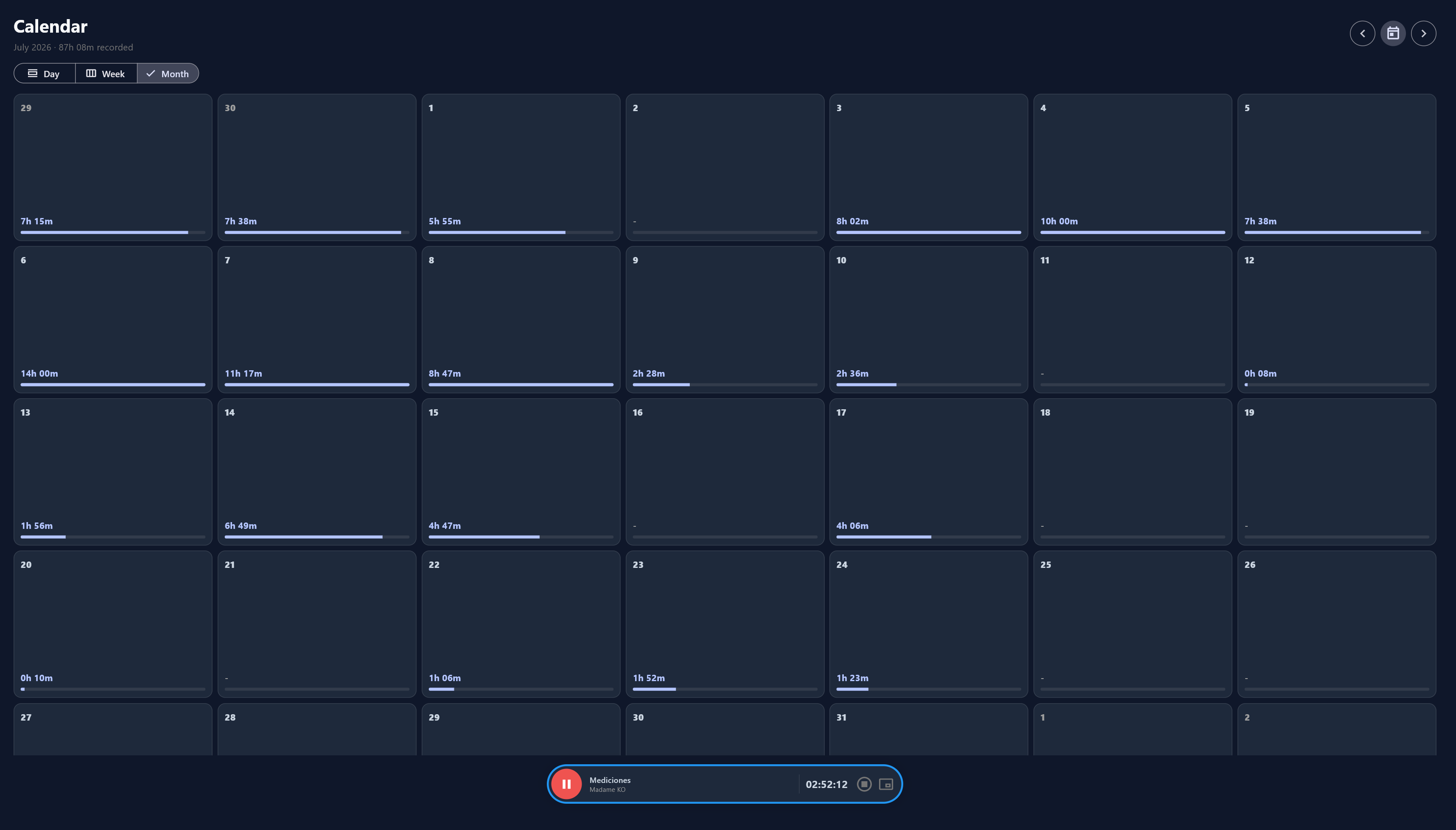The height and width of the screenshot is (830, 1456).
Task: Open the empty July 2 day card
Action: [x=725, y=167]
